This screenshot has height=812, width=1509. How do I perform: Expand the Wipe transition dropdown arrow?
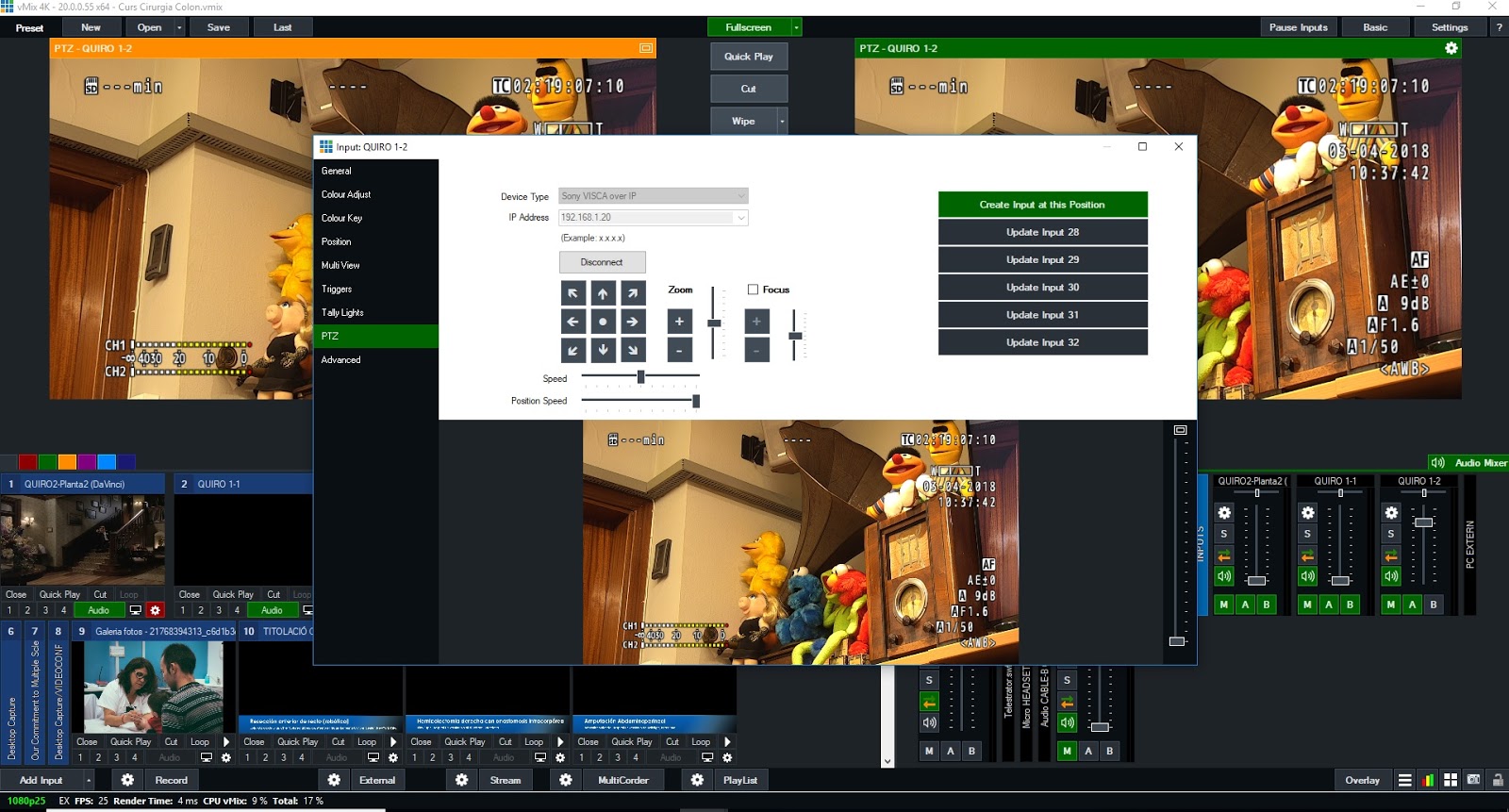point(782,121)
